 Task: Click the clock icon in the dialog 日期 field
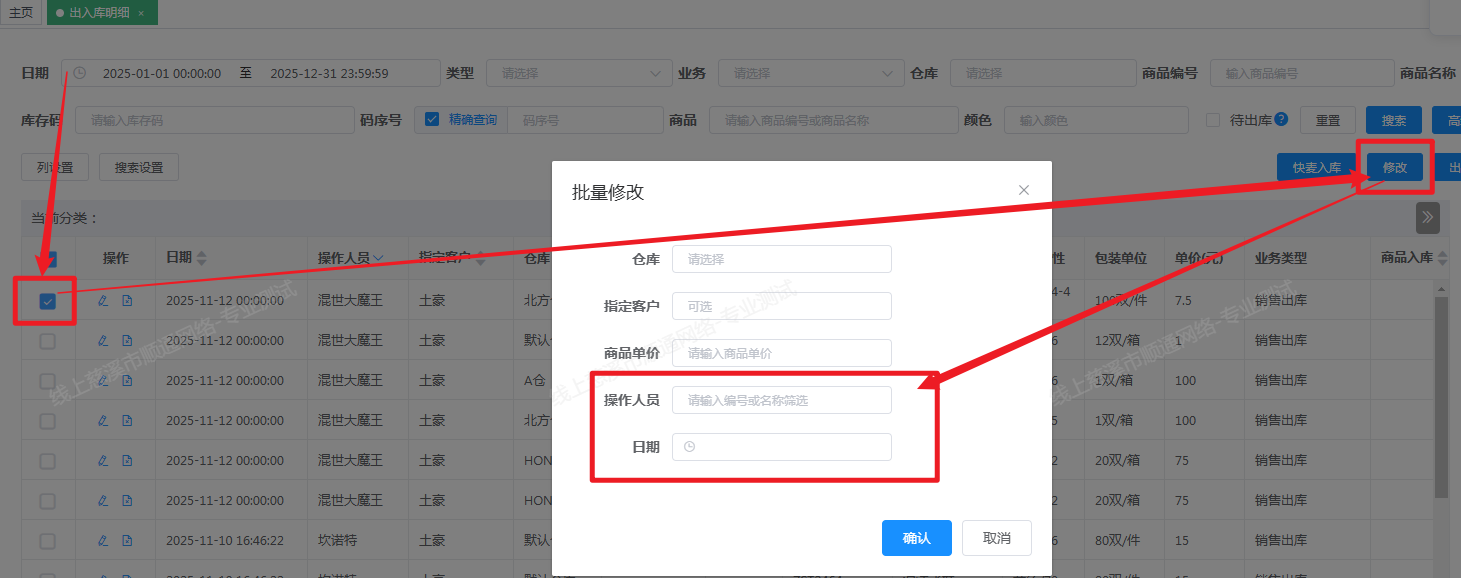point(689,447)
